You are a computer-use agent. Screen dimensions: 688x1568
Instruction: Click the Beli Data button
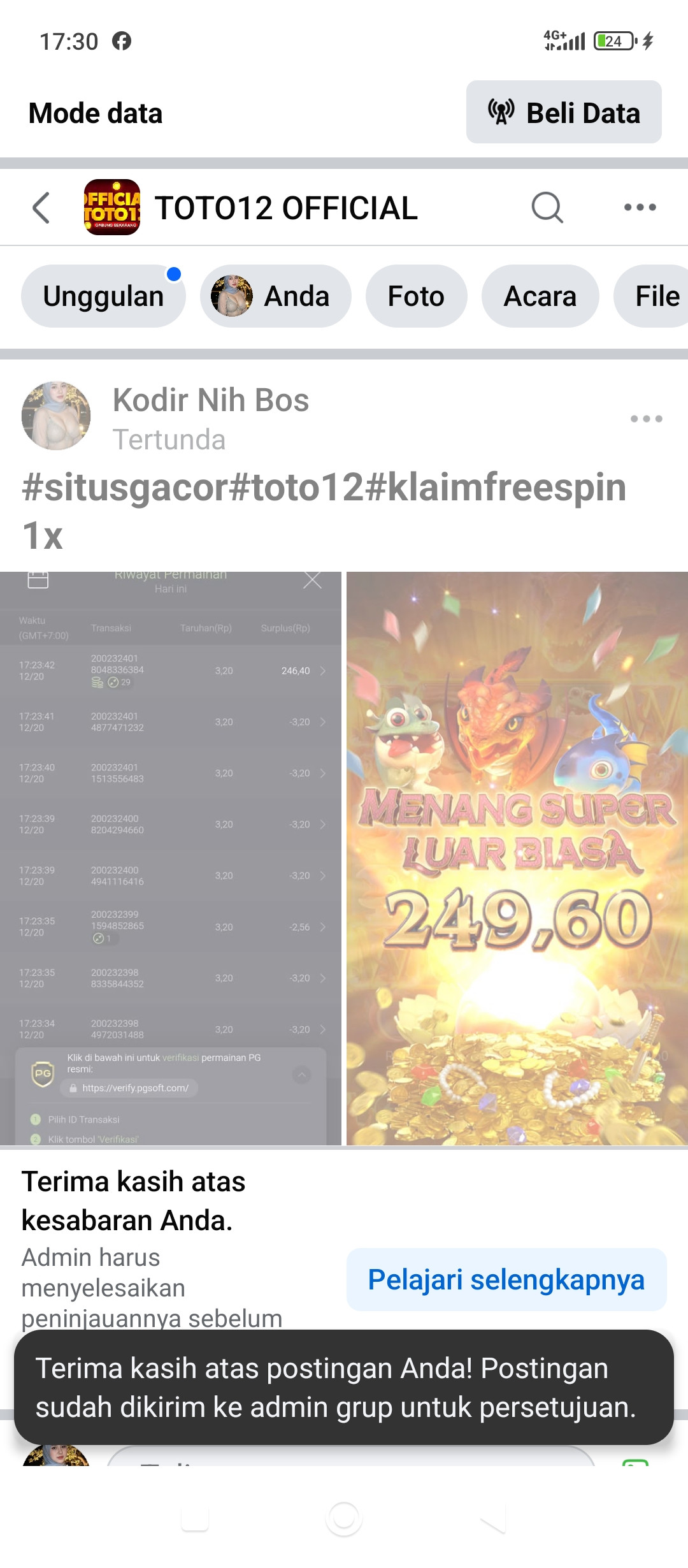coord(564,112)
